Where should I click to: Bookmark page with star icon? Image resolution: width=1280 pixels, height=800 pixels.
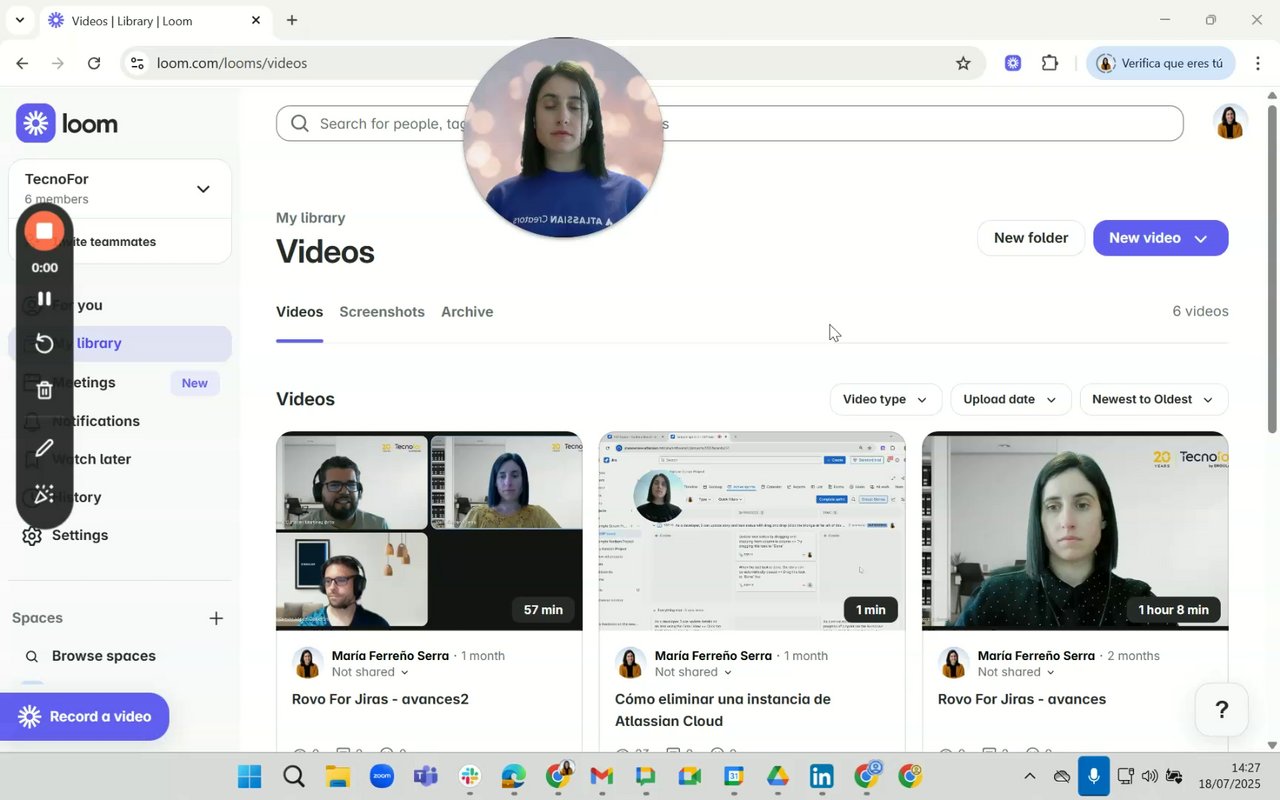click(x=963, y=63)
